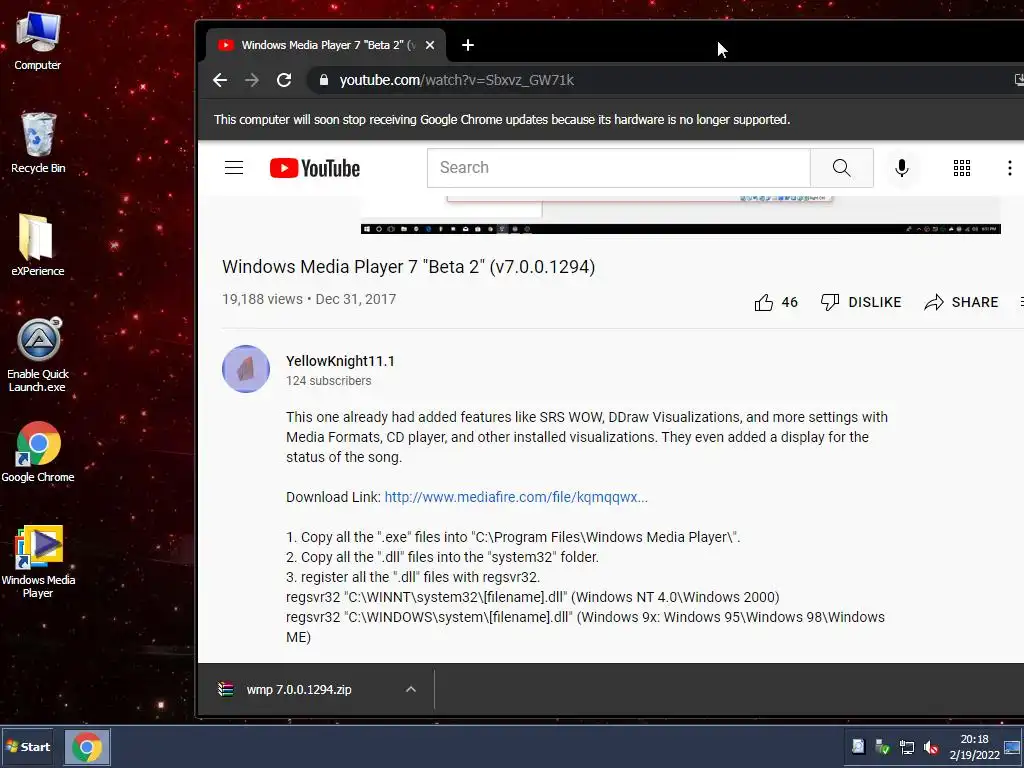Click the security shield tray icon

882,746
